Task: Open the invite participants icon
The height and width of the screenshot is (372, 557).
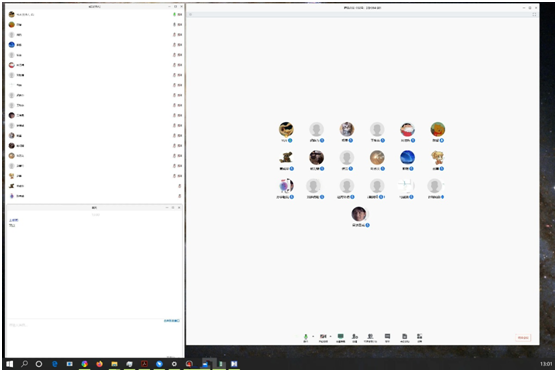Action: [x=355, y=336]
